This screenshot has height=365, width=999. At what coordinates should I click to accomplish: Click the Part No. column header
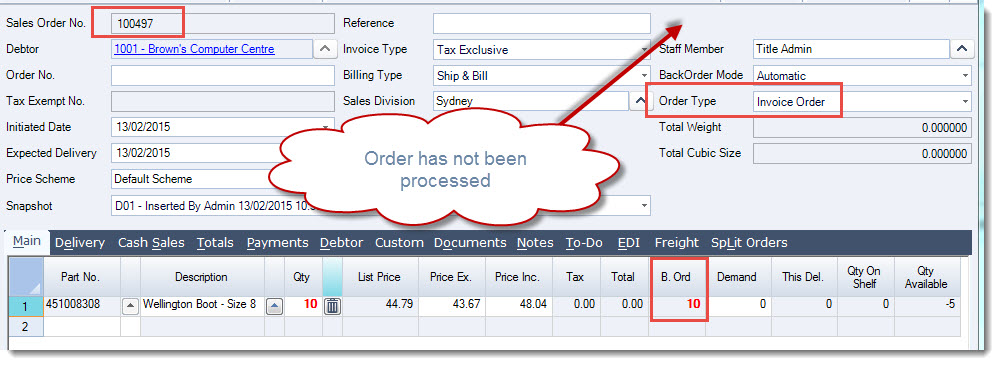(82, 277)
